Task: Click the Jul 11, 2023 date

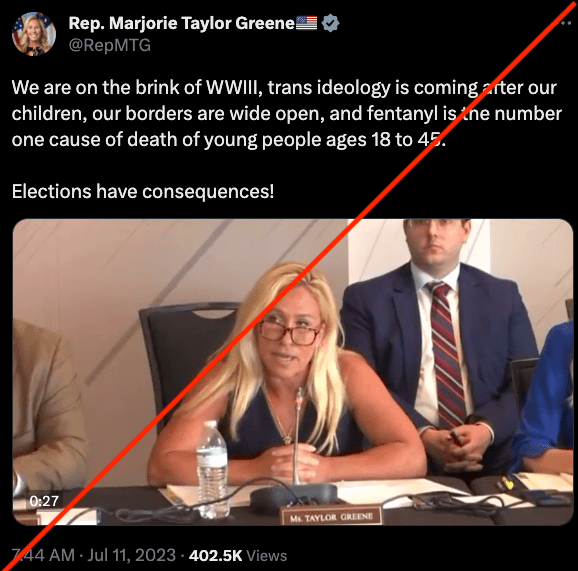Action: [x=132, y=555]
